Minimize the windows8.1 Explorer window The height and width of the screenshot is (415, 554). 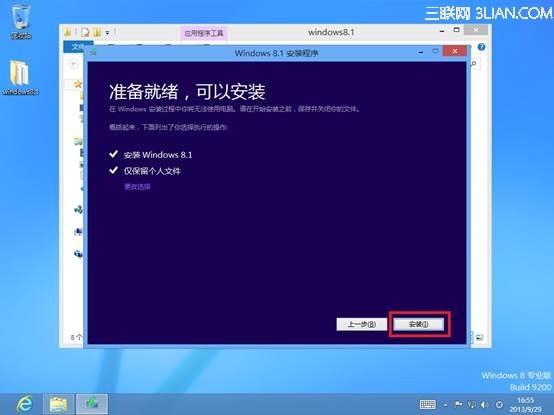pos(442,31)
